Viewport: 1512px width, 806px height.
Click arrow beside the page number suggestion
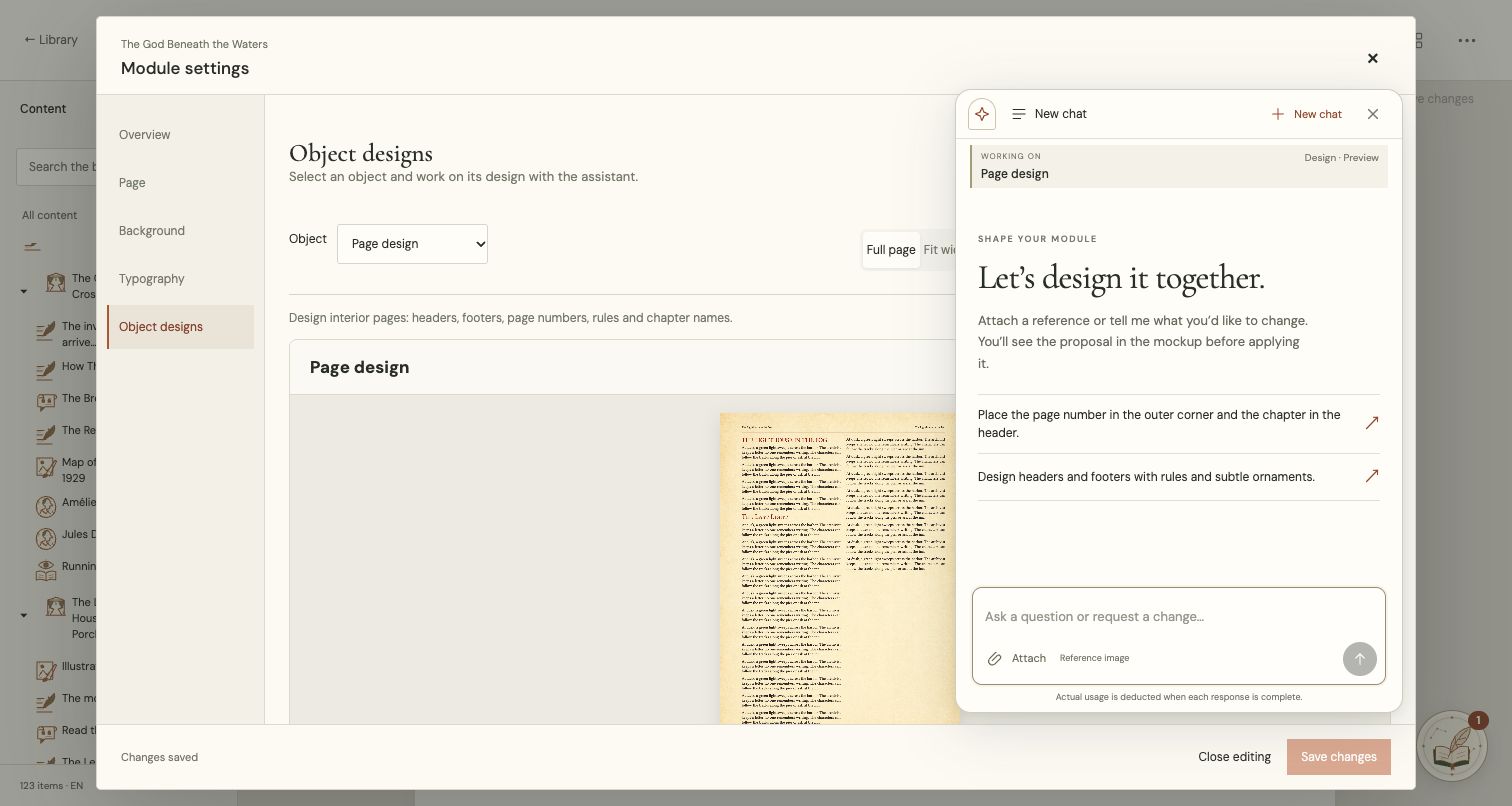click(1372, 423)
